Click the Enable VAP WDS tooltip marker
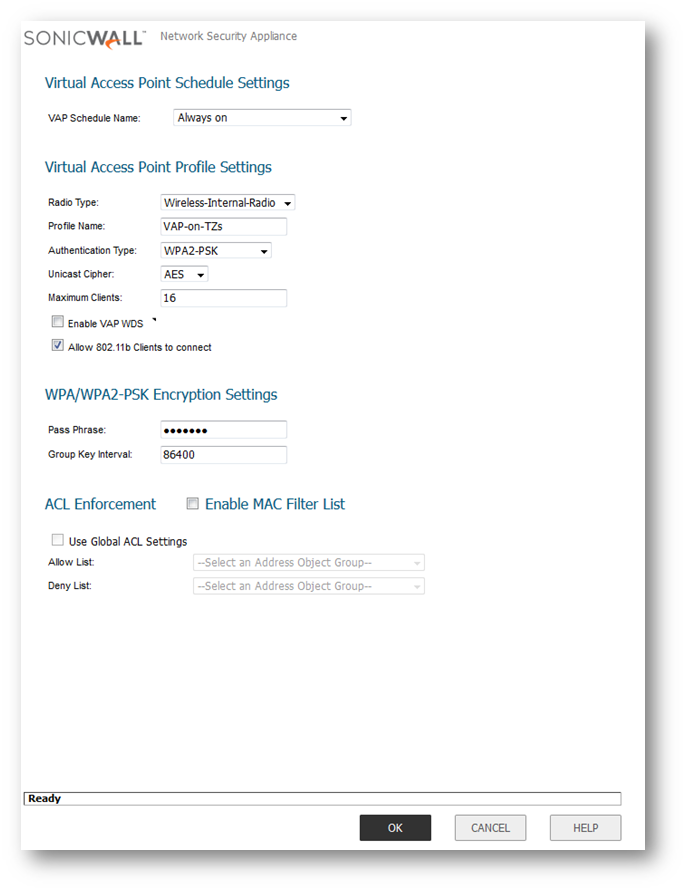The image size is (687, 892). [154, 321]
